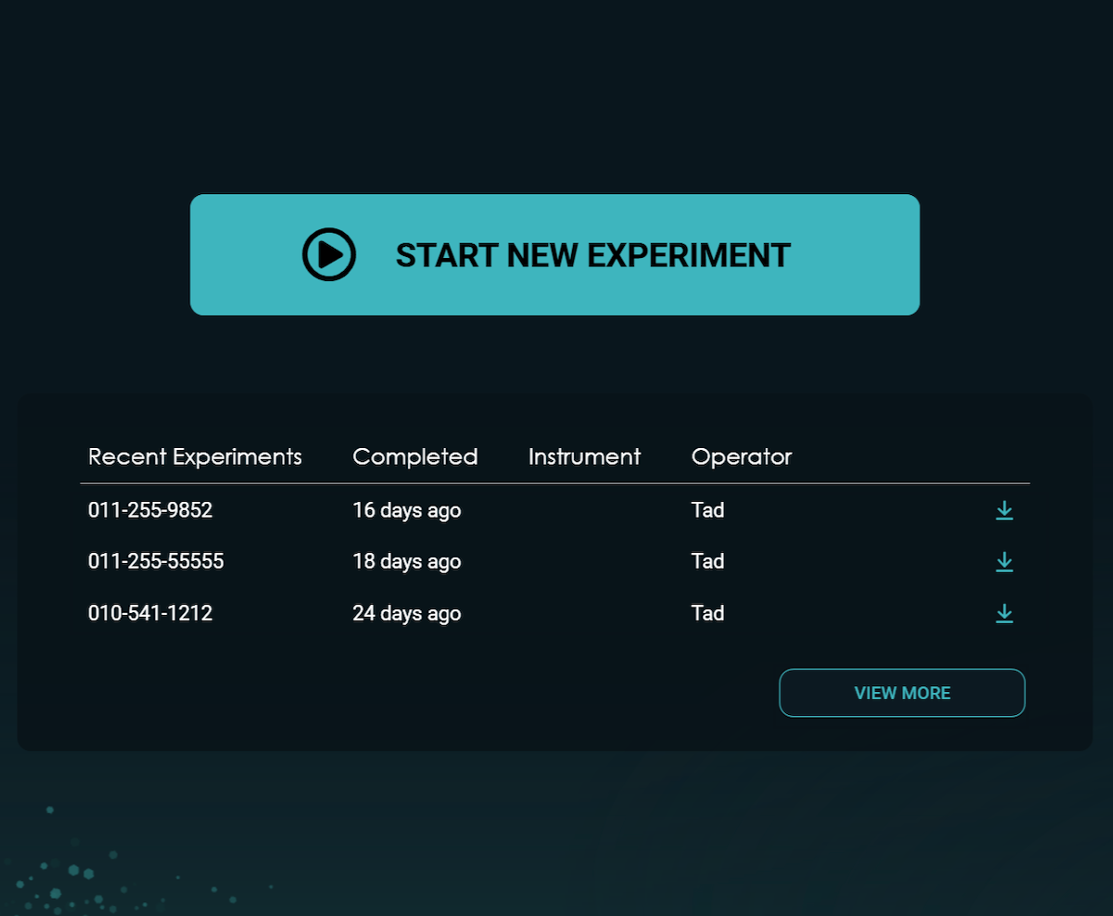Click the empty Instrument cell for 011-255-9852

tap(584, 511)
